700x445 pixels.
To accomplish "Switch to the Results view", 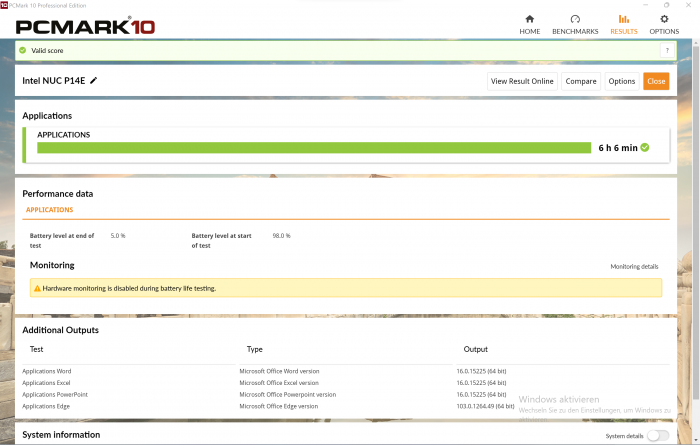I will pyautogui.click(x=624, y=24).
